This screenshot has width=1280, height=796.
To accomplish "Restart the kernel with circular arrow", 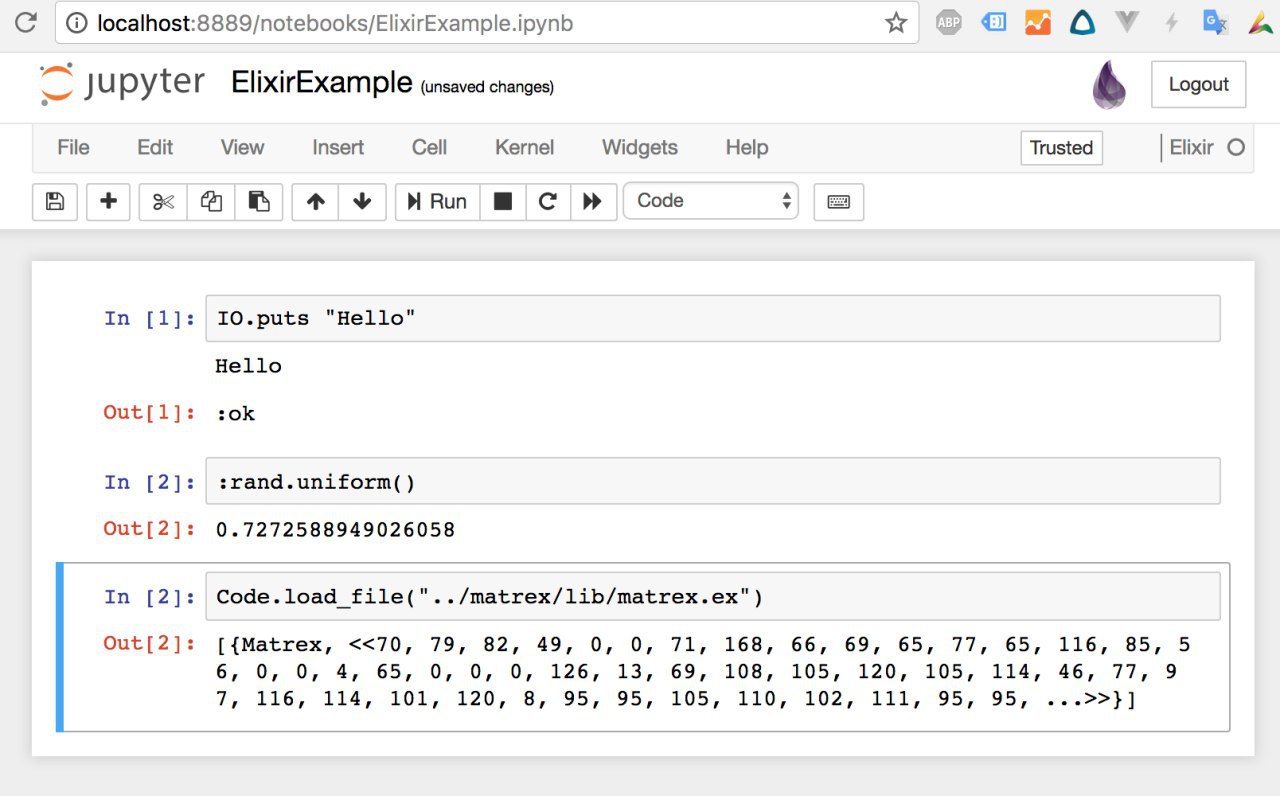I will point(548,201).
